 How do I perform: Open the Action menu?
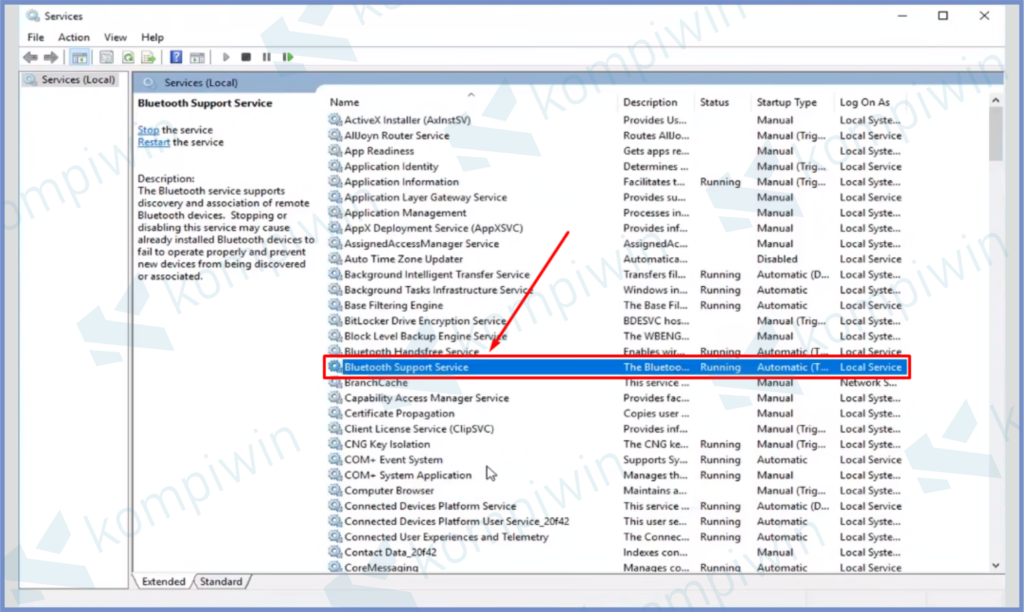point(73,37)
